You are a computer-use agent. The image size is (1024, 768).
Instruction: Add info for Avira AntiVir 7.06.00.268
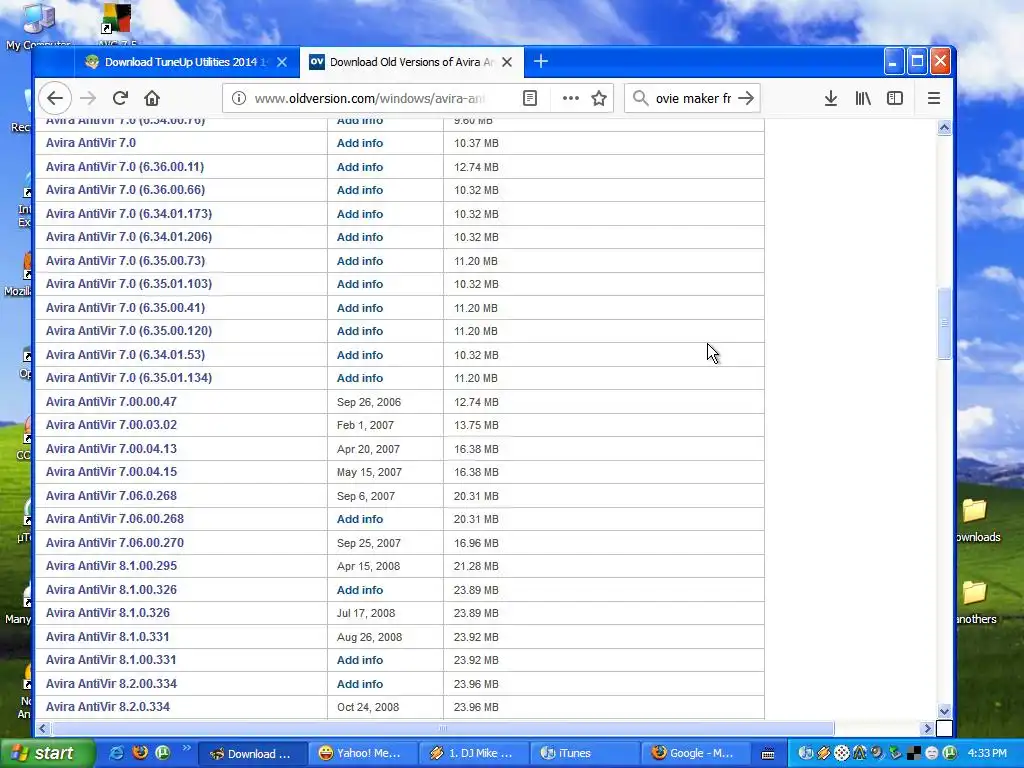[360, 519]
